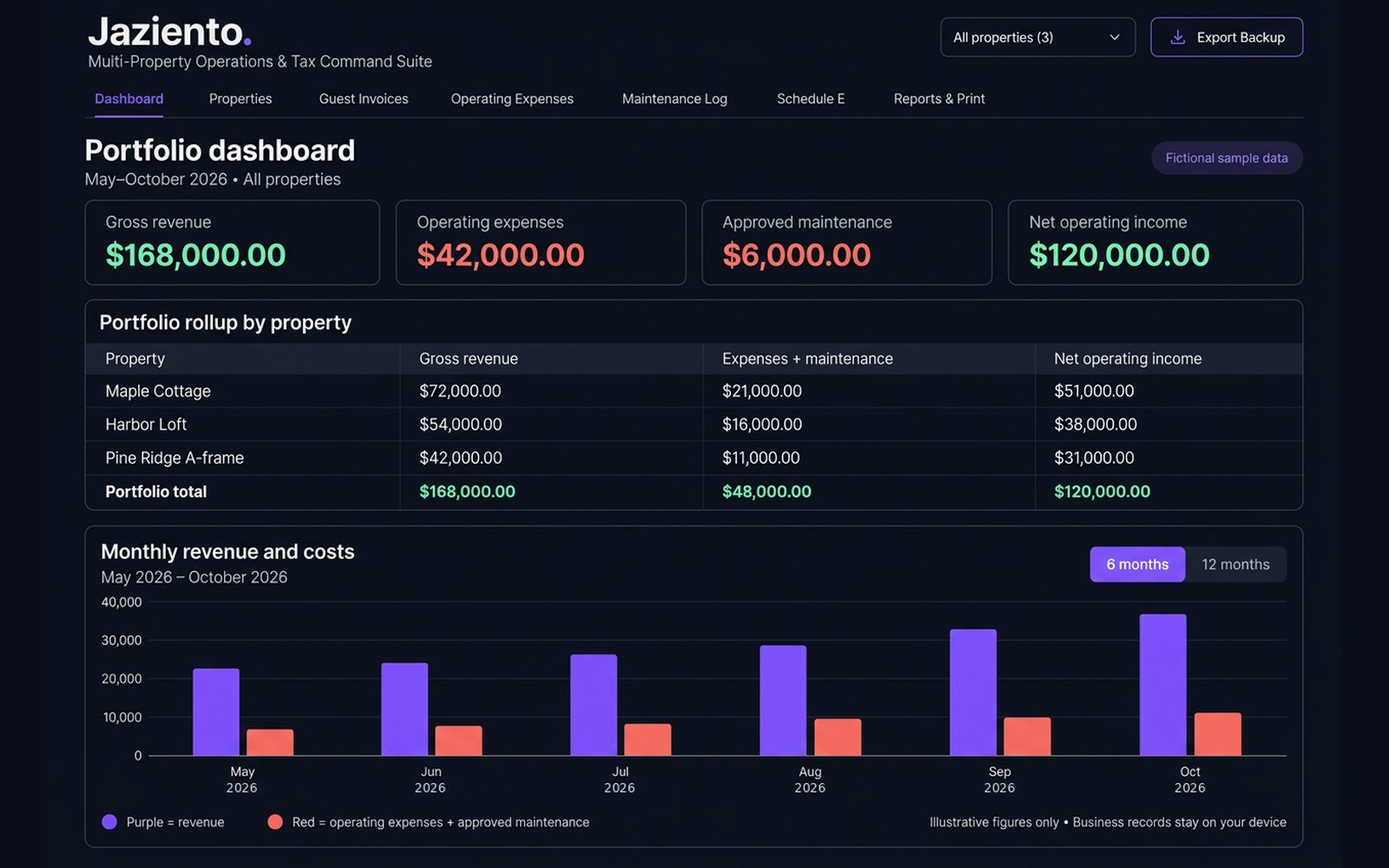Click the red expenses legend swatch
The height and width of the screenshot is (868, 1389).
click(x=275, y=822)
